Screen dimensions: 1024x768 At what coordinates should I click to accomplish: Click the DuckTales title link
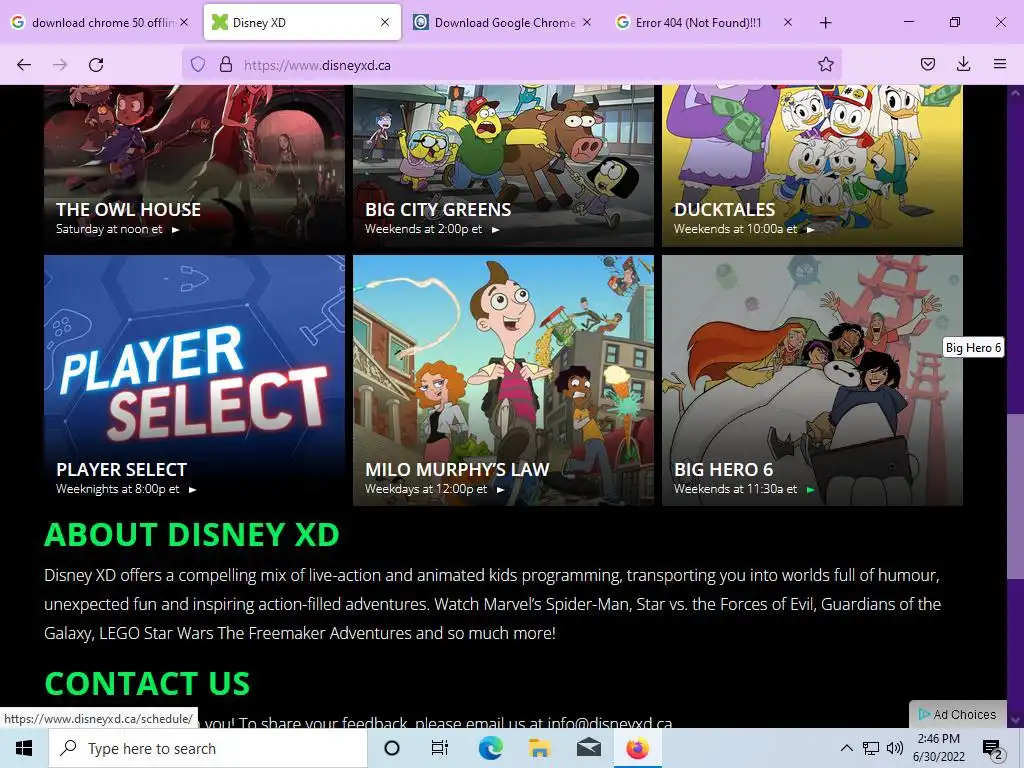pos(724,210)
